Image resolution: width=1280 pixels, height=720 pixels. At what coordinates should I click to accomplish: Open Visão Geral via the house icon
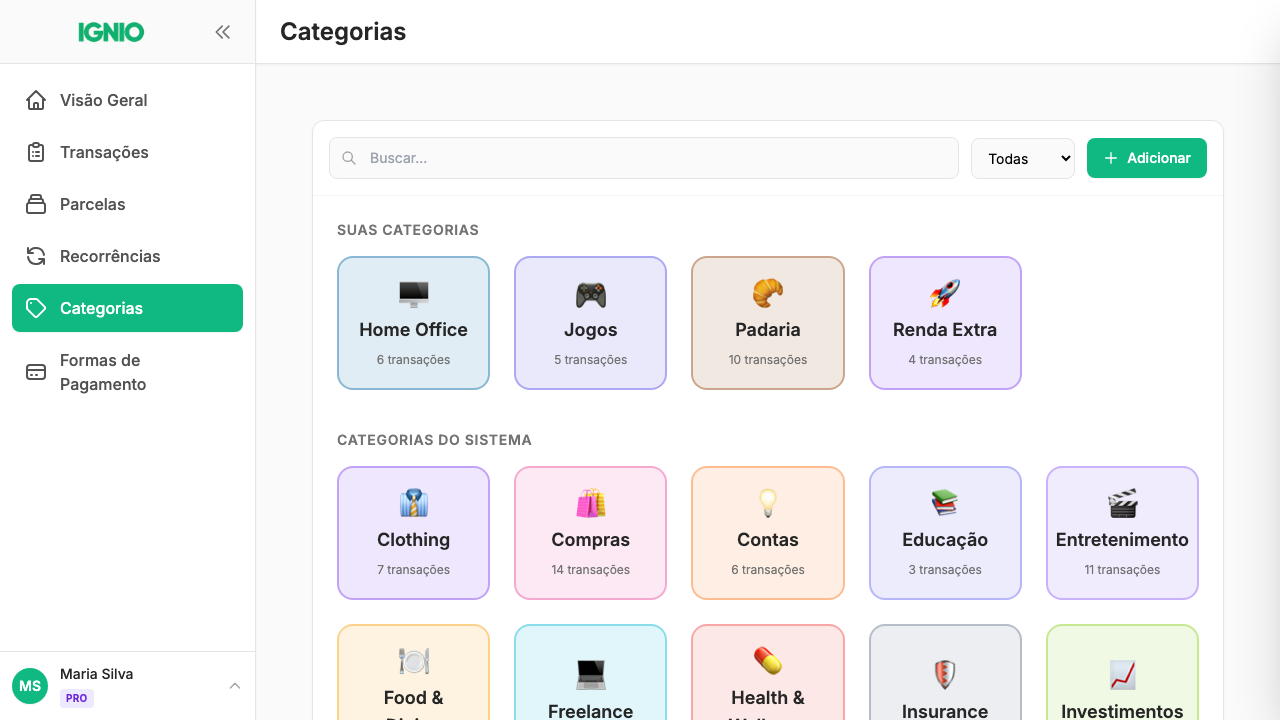(x=35, y=100)
